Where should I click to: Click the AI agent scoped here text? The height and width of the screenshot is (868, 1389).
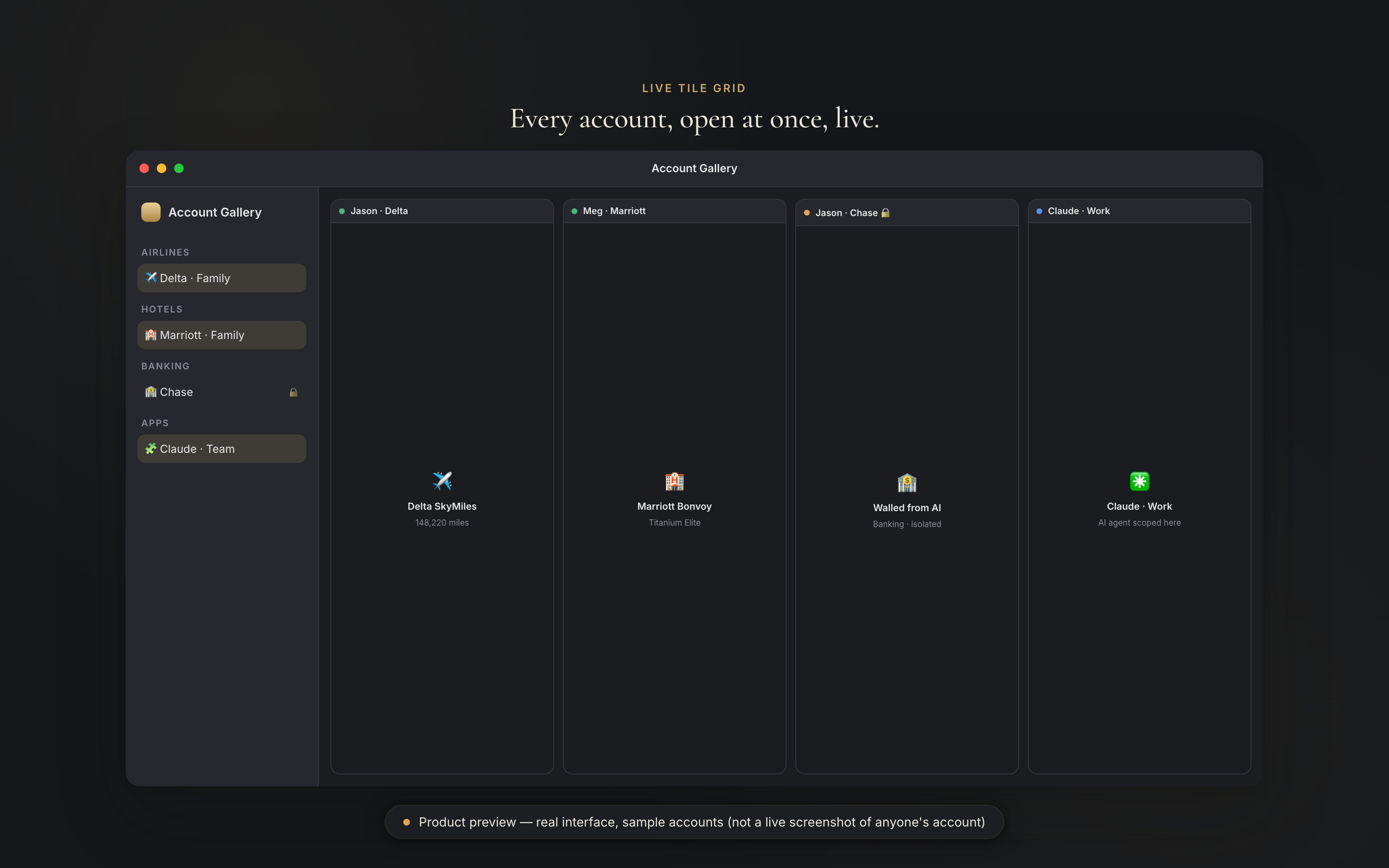coord(1139,522)
